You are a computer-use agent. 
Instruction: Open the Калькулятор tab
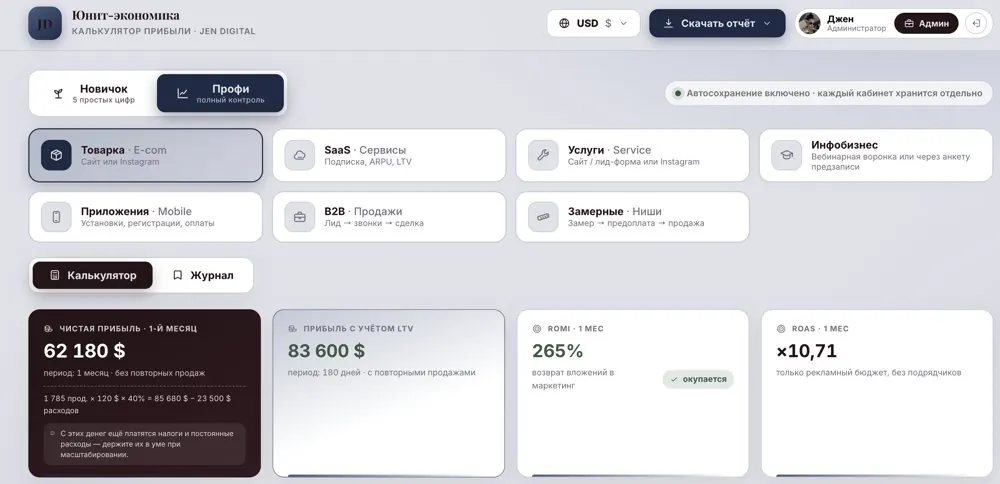(x=93, y=275)
